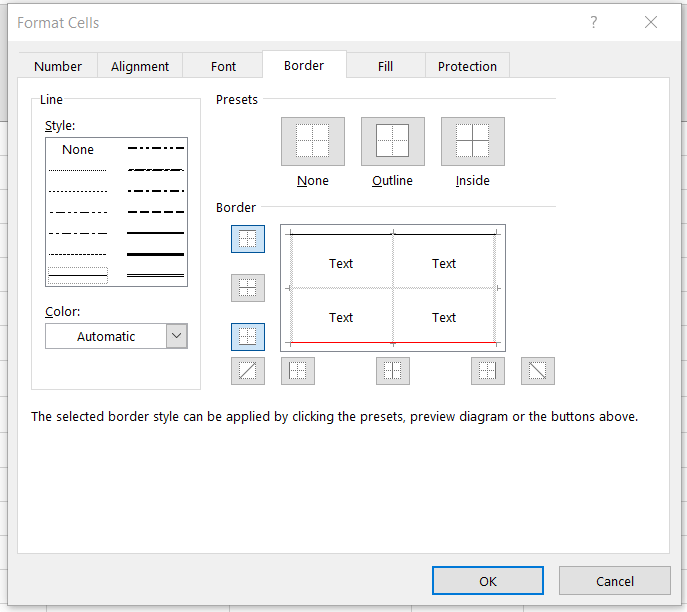Switch to the Alignment tab

(140, 66)
